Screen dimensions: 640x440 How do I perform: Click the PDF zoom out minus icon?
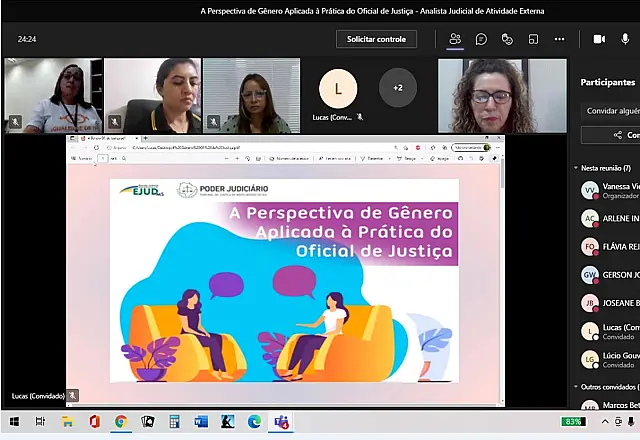point(227,158)
